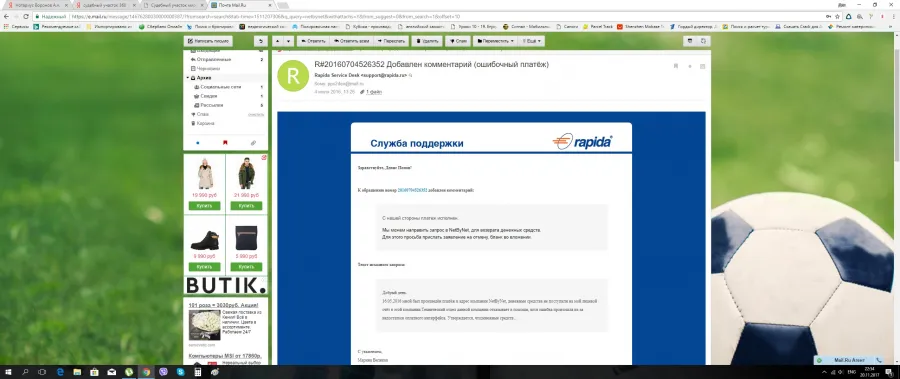Viewport: 900px width, 379px height.
Task: Filter messages with attachments paperclip icon
Action: [253, 142]
